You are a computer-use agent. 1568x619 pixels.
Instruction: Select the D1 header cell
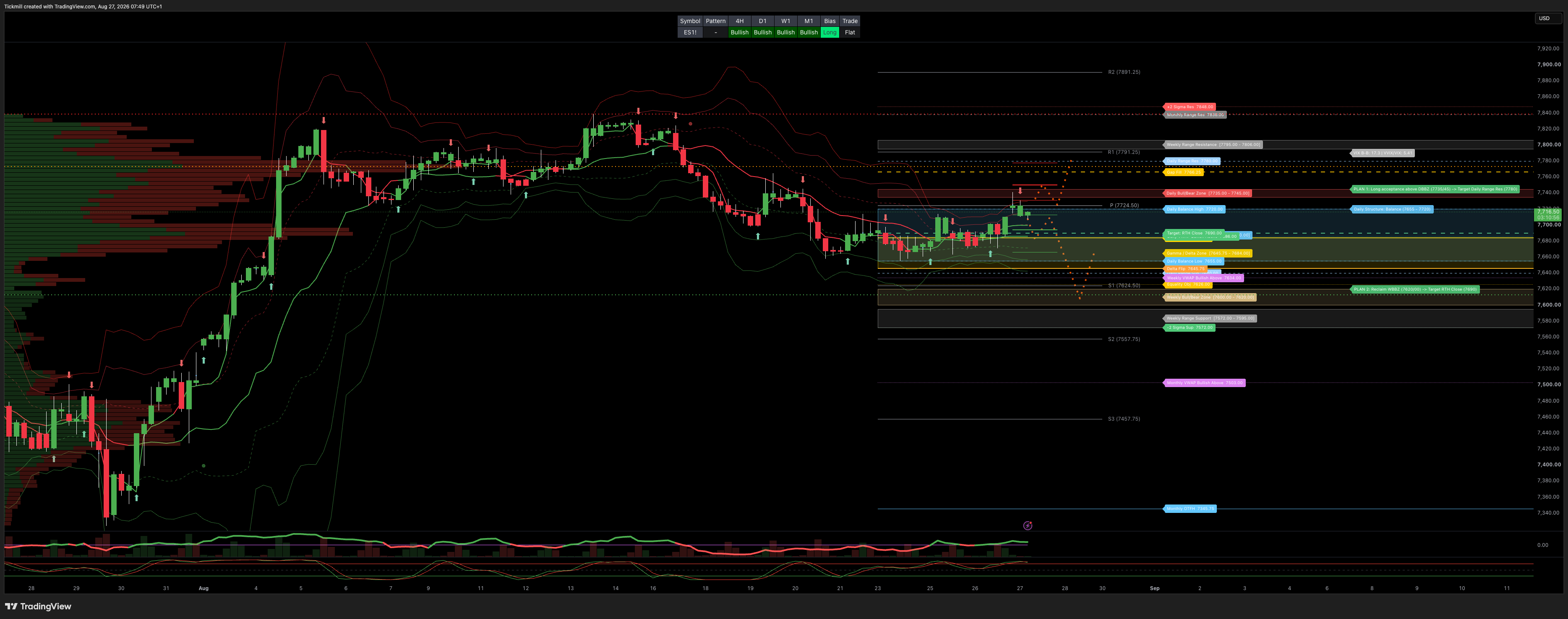click(763, 21)
